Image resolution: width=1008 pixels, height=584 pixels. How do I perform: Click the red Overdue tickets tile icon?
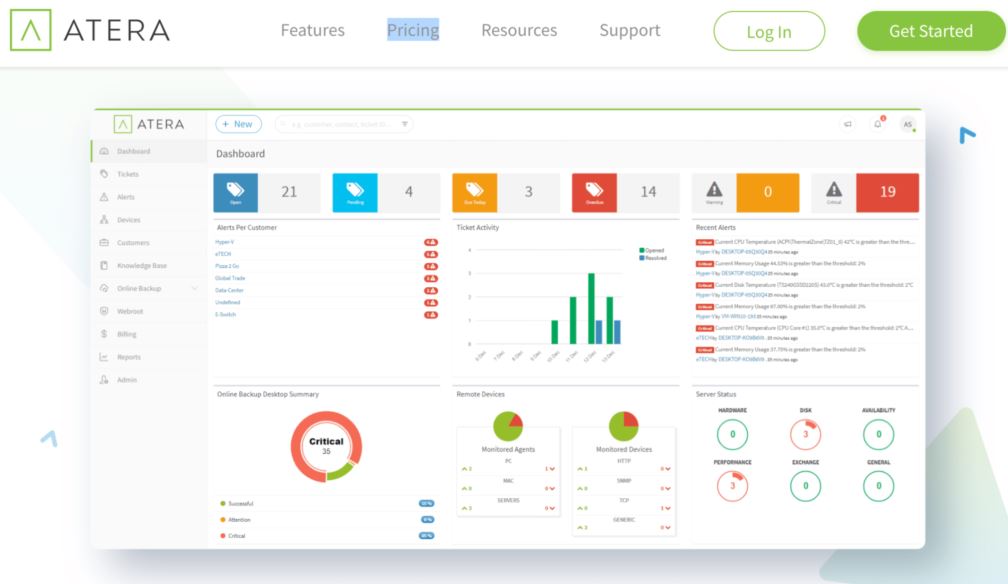[594, 192]
